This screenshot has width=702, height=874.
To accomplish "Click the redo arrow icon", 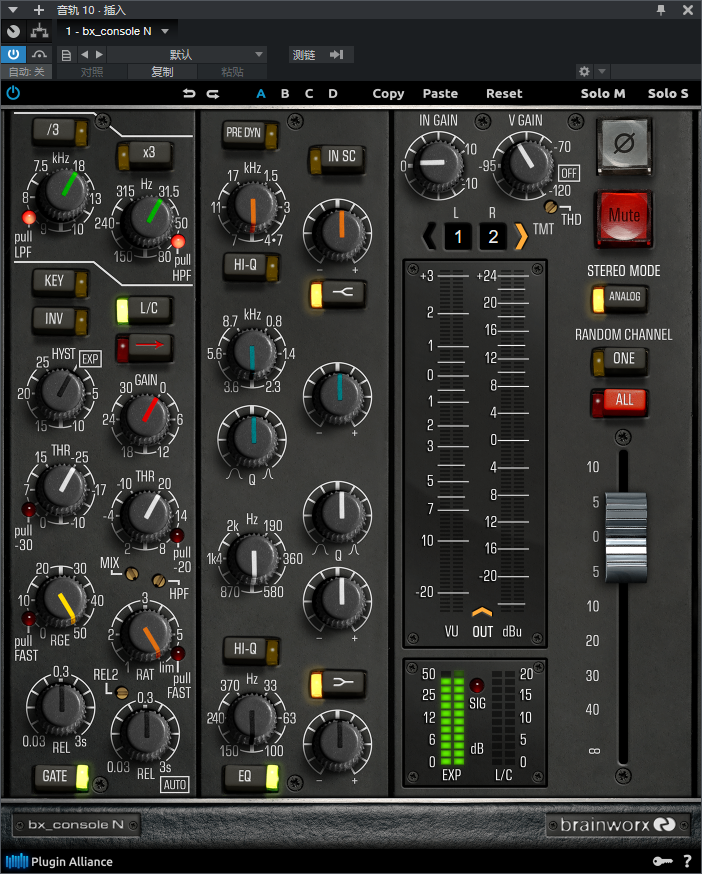I will (x=213, y=94).
